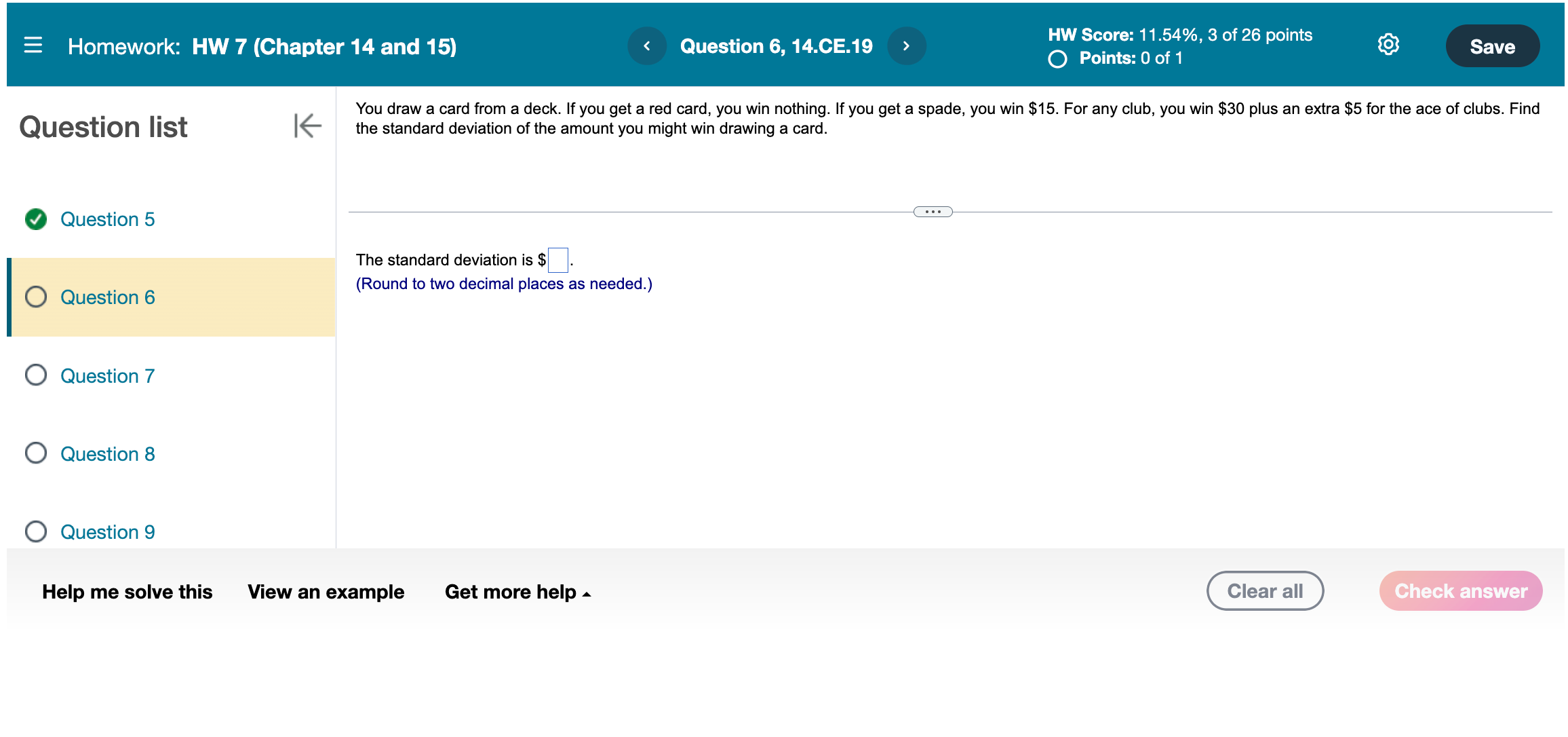Select the radio circle for Question 7
1568x737 pixels.
[x=35, y=375]
